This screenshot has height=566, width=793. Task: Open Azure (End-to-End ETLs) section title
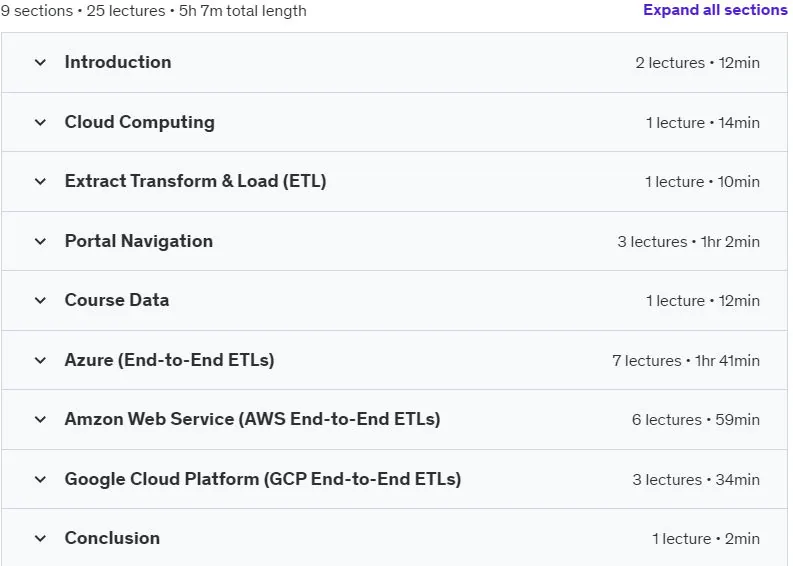(x=169, y=360)
